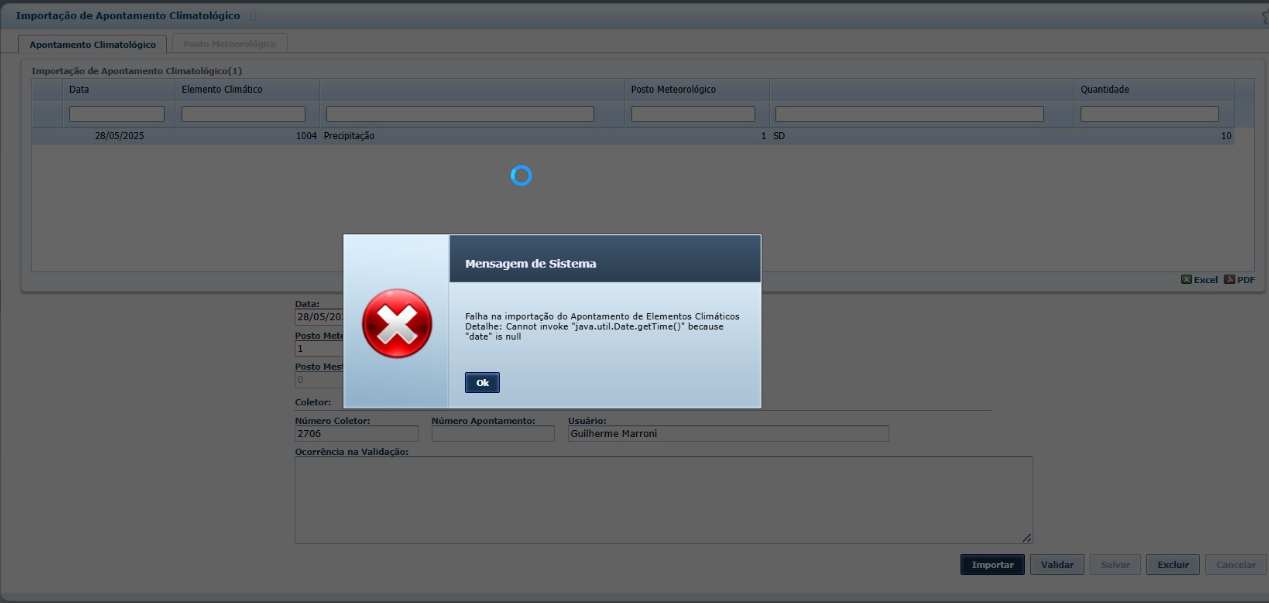This screenshot has width=1269, height=603.
Task: Click the Elemento Climático filter field
Action: click(x=243, y=114)
